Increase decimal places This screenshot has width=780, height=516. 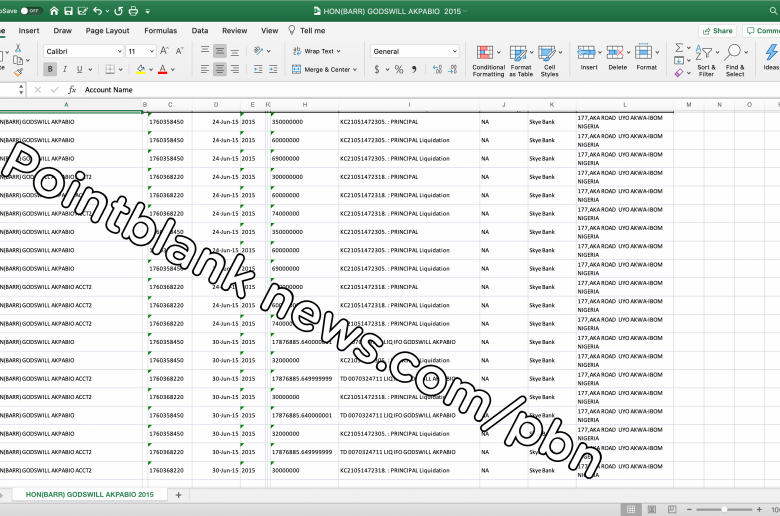coord(437,69)
